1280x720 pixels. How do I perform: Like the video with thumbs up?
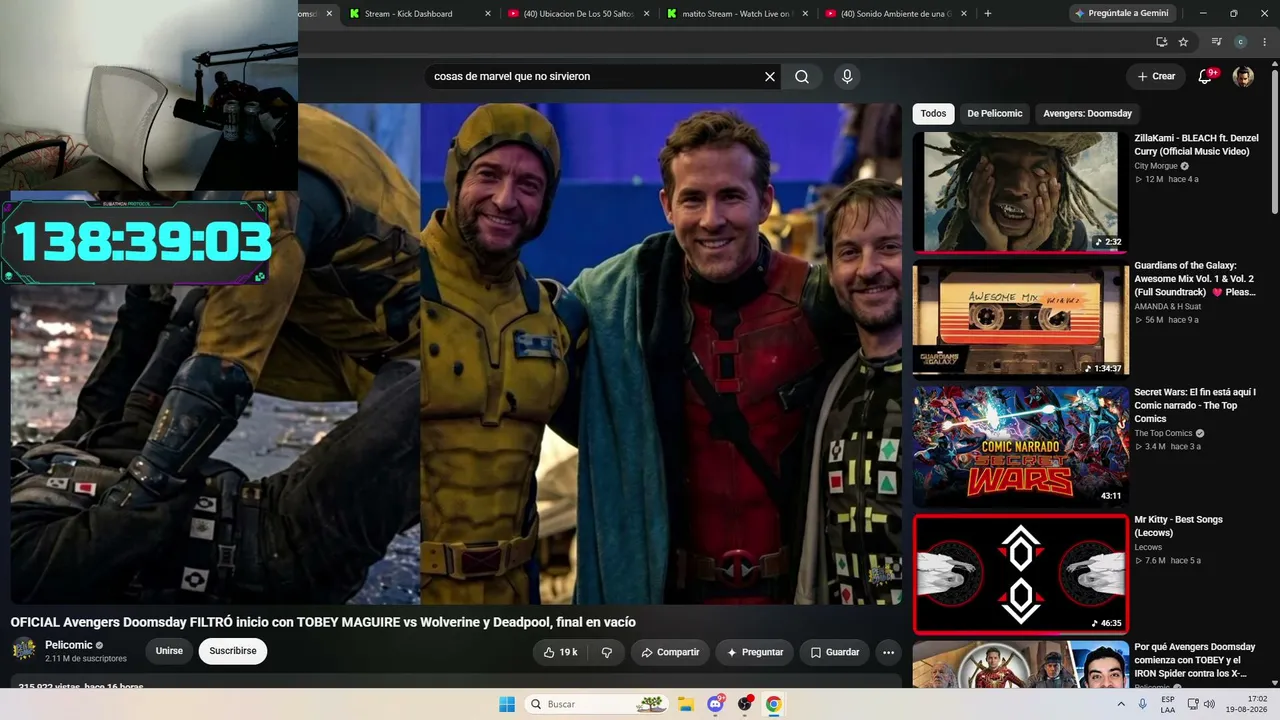click(x=560, y=652)
